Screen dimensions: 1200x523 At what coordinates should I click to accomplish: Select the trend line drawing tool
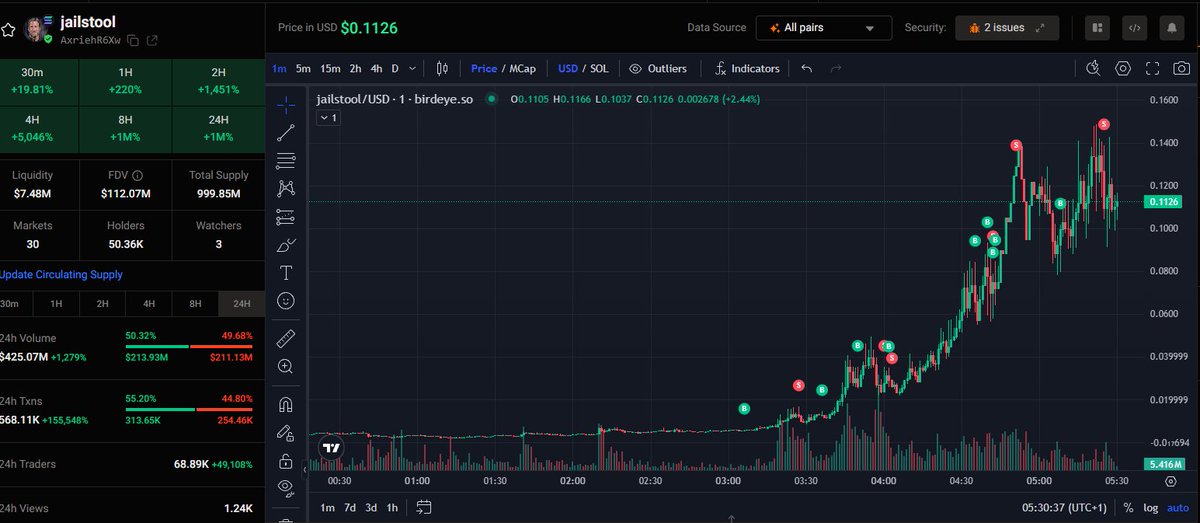pos(286,132)
